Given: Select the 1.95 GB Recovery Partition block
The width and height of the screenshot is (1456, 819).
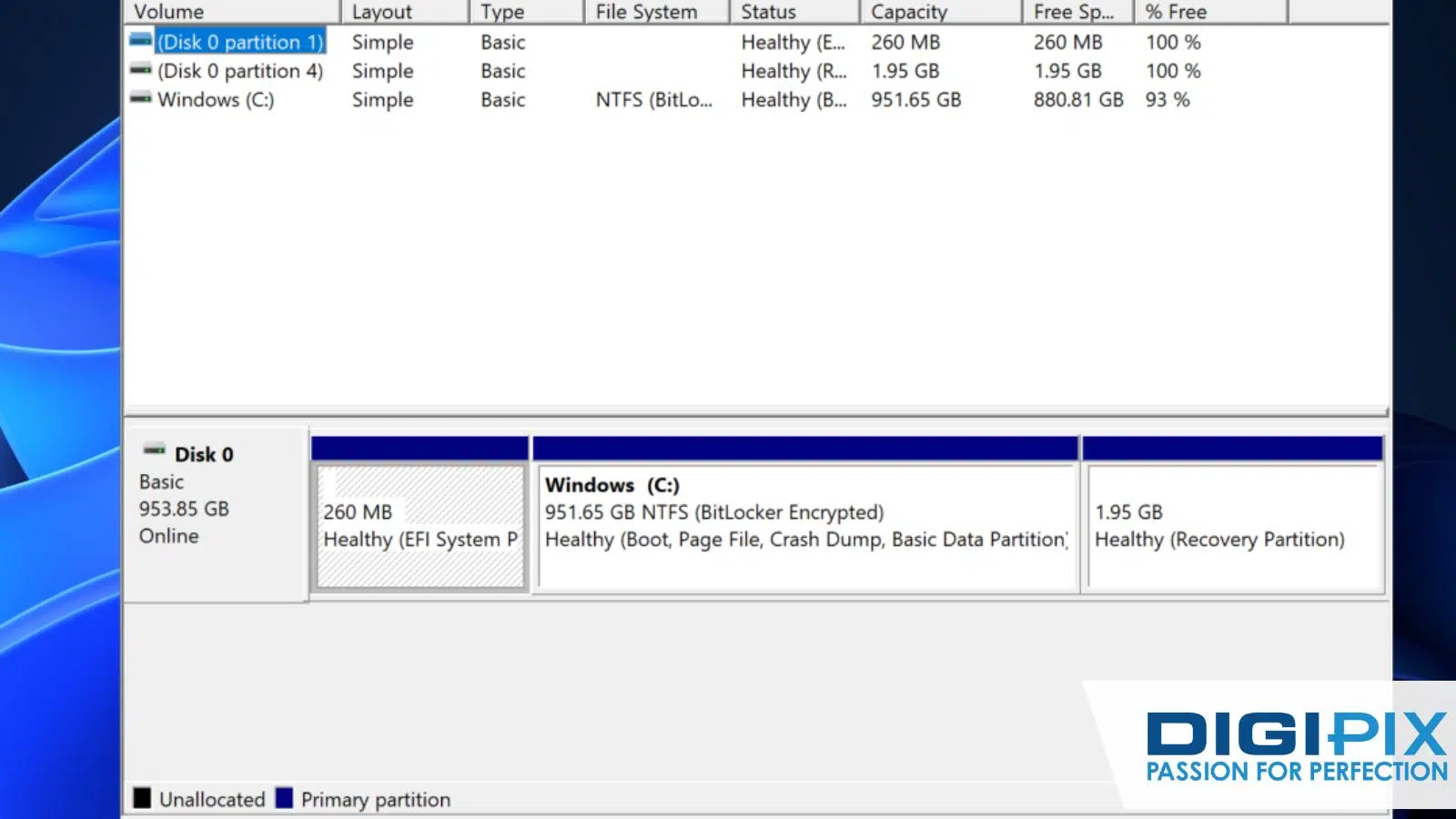Looking at the screenshot, I should (x=1233, y=528).
